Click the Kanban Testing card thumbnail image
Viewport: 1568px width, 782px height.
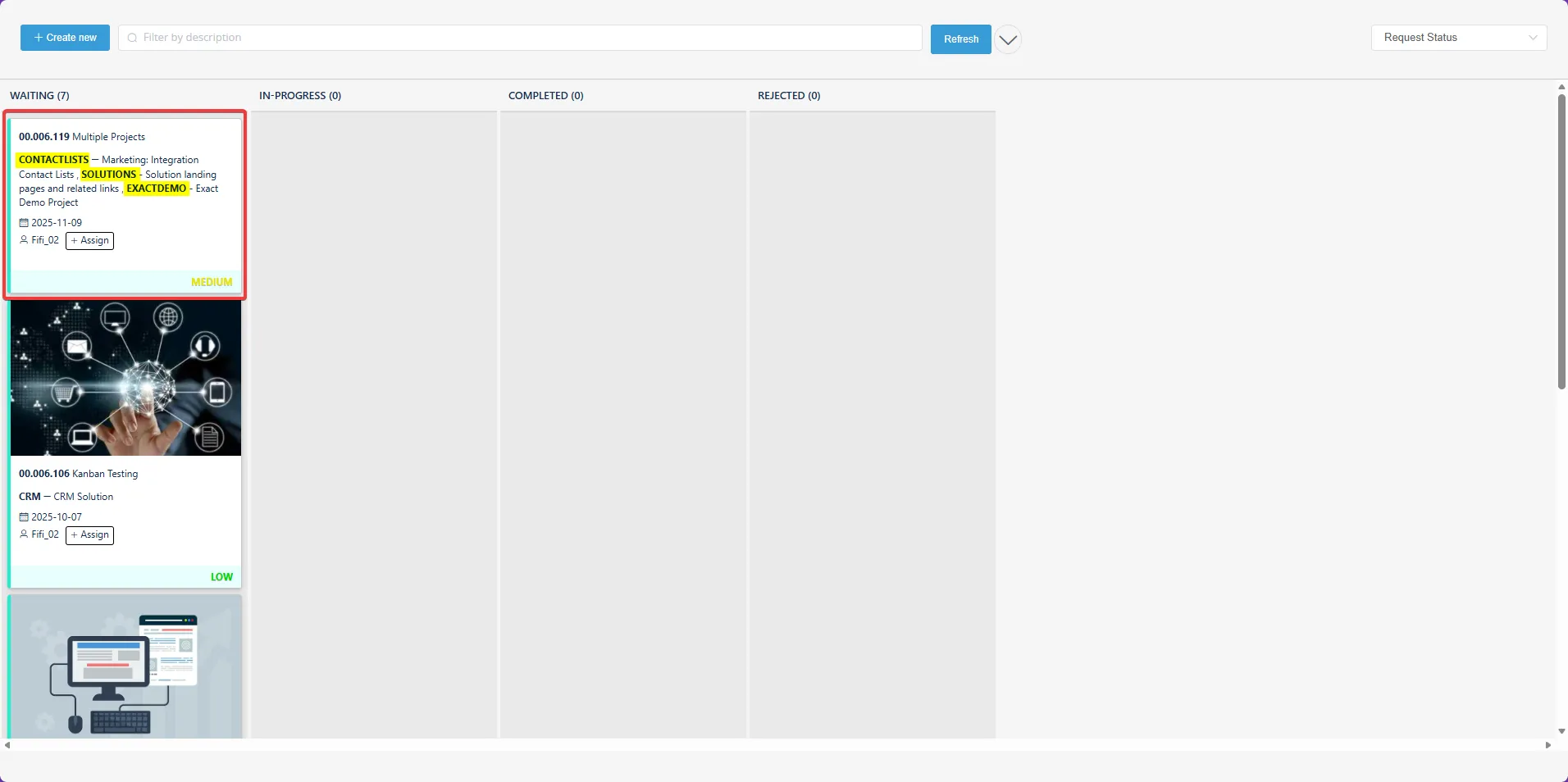pos(125,379)
